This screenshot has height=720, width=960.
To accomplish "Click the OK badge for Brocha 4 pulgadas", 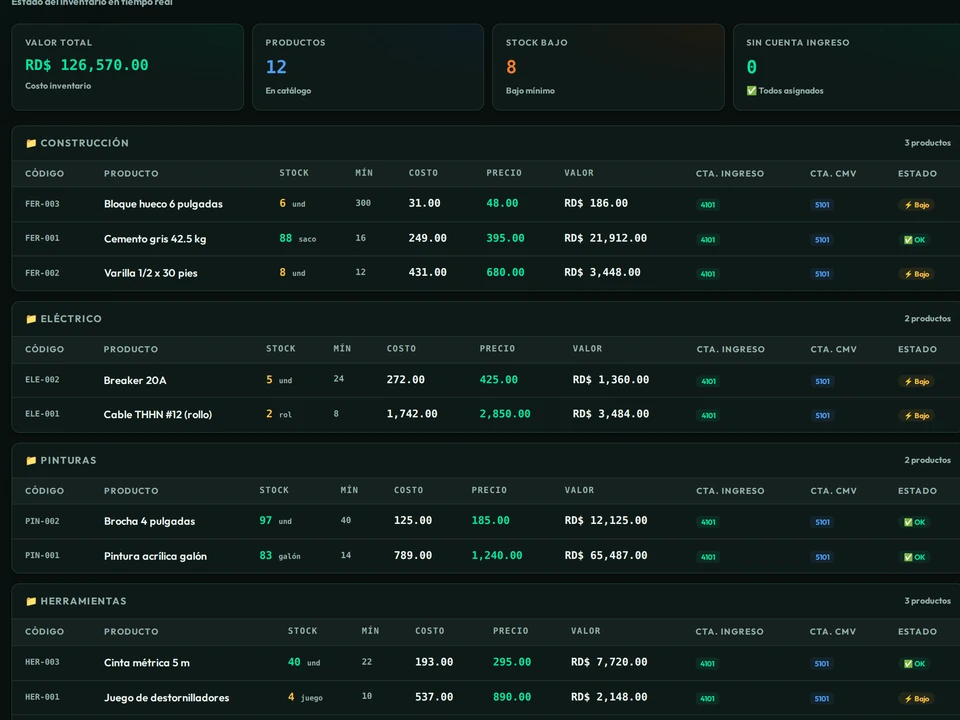I will (x=915, y=522).
